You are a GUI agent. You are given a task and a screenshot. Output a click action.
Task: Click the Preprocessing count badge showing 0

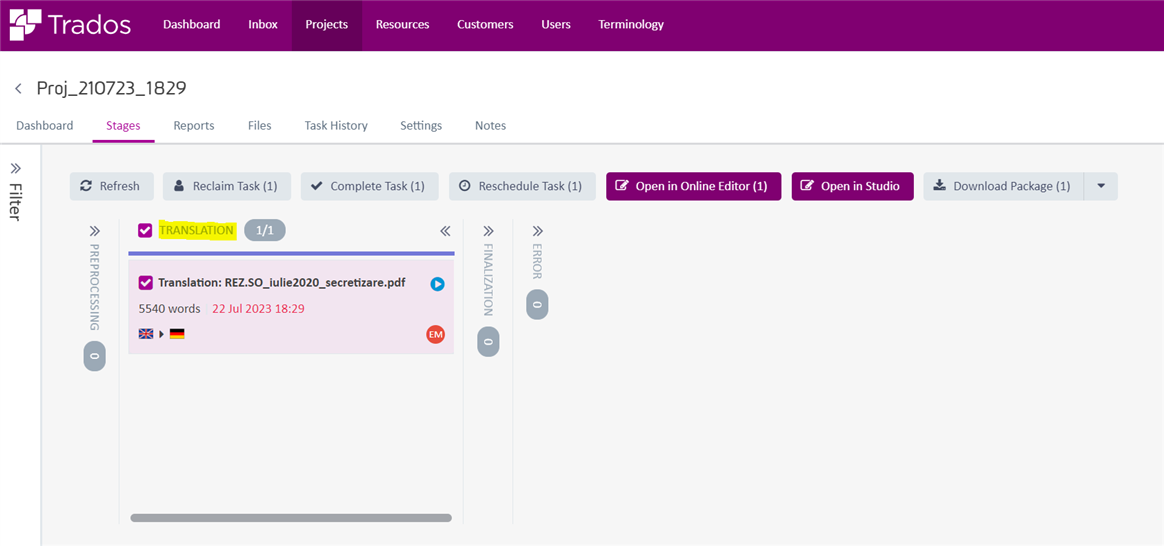pyautogui.click(x=94, y=356)
